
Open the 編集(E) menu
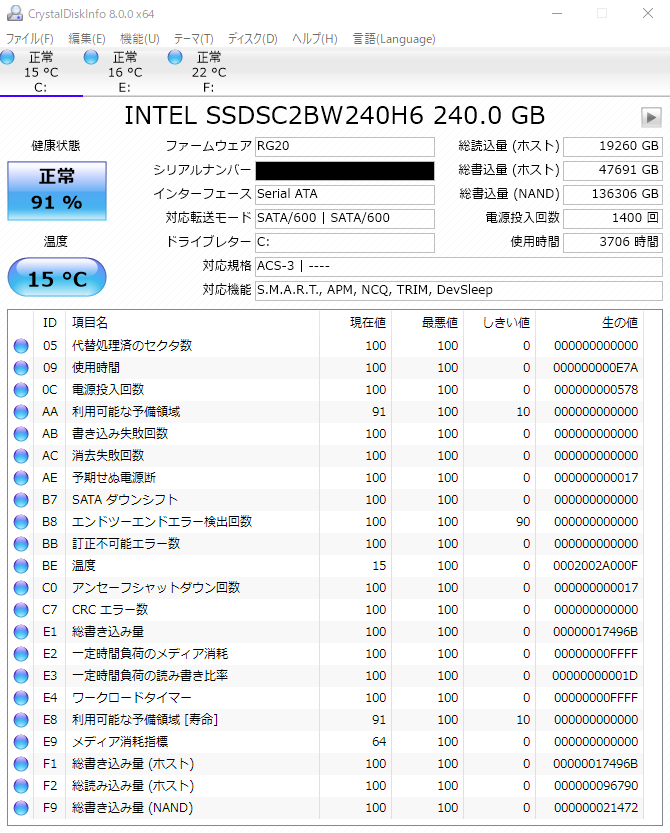pos(87,39)
